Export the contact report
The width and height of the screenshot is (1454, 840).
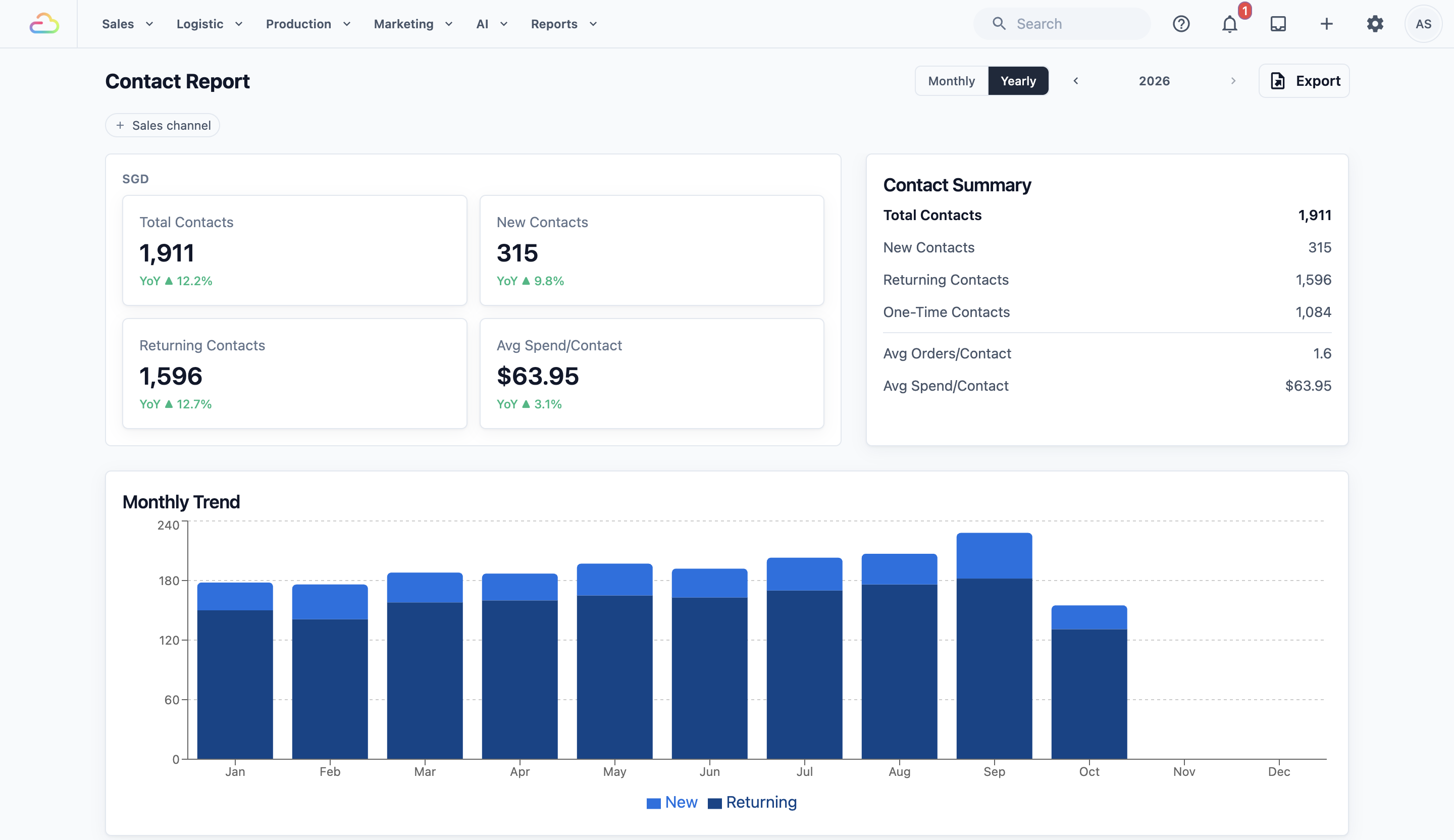coord(1304,81)
